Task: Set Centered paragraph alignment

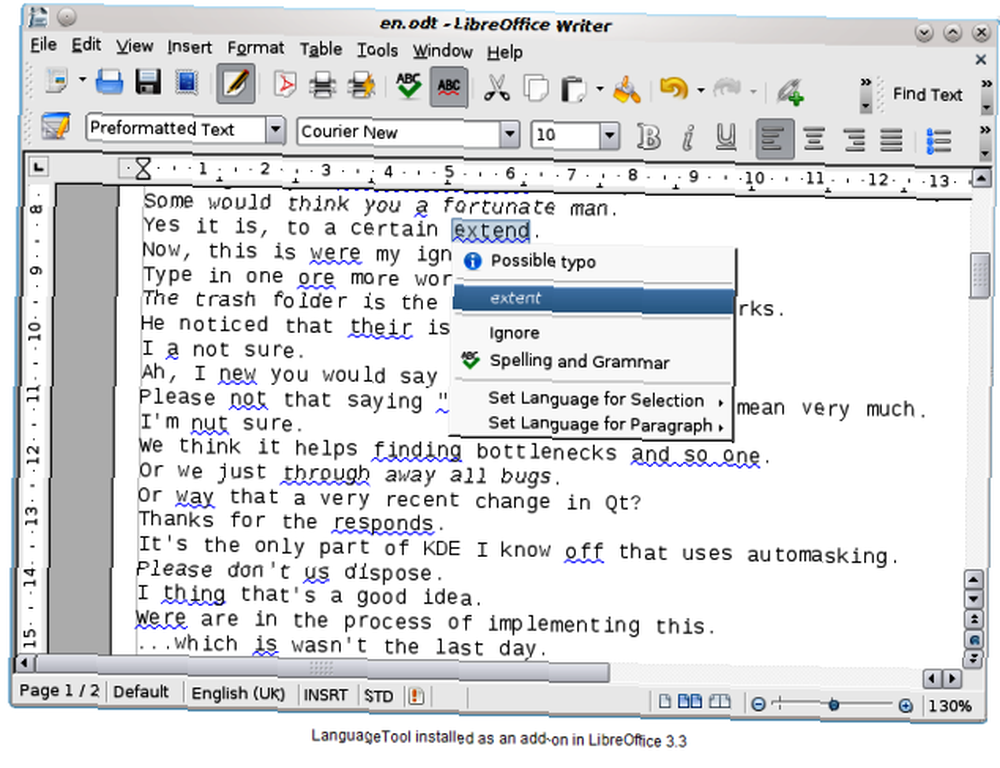Action: (x=814, y=139)
